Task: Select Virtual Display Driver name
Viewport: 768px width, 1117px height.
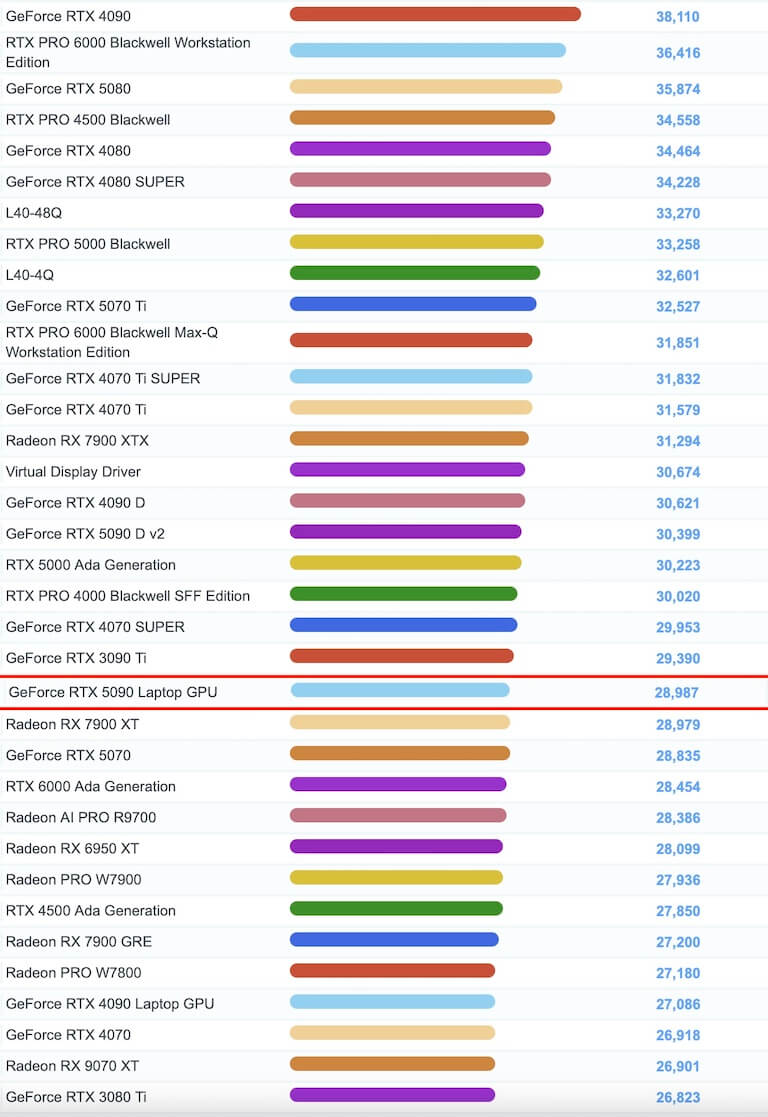Action: (x=73, y=472)
